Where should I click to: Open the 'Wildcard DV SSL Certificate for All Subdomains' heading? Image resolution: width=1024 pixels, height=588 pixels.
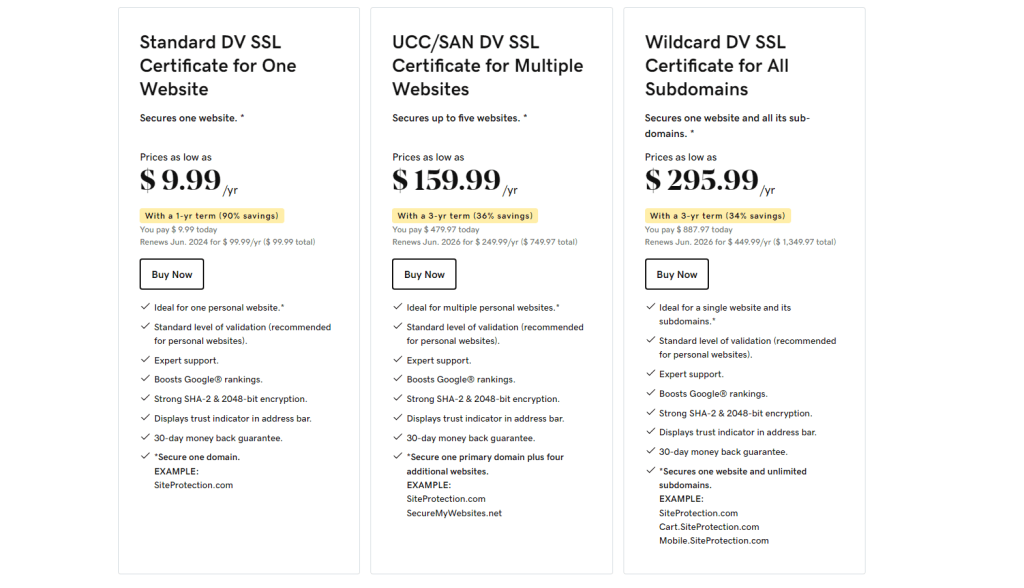(717, 65)
